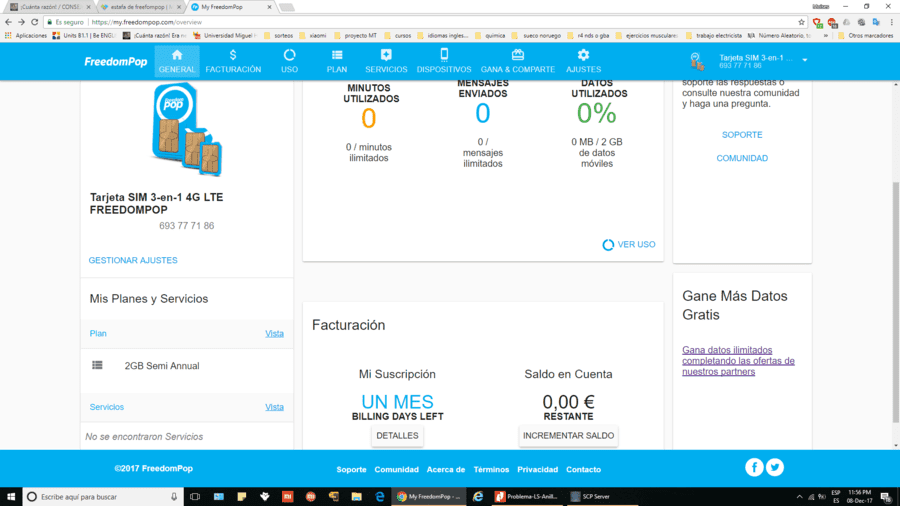Open the sorteos bookmark folder
This screenshot has height=506, width=900.
pyautogui.click(x=278, y=36)
